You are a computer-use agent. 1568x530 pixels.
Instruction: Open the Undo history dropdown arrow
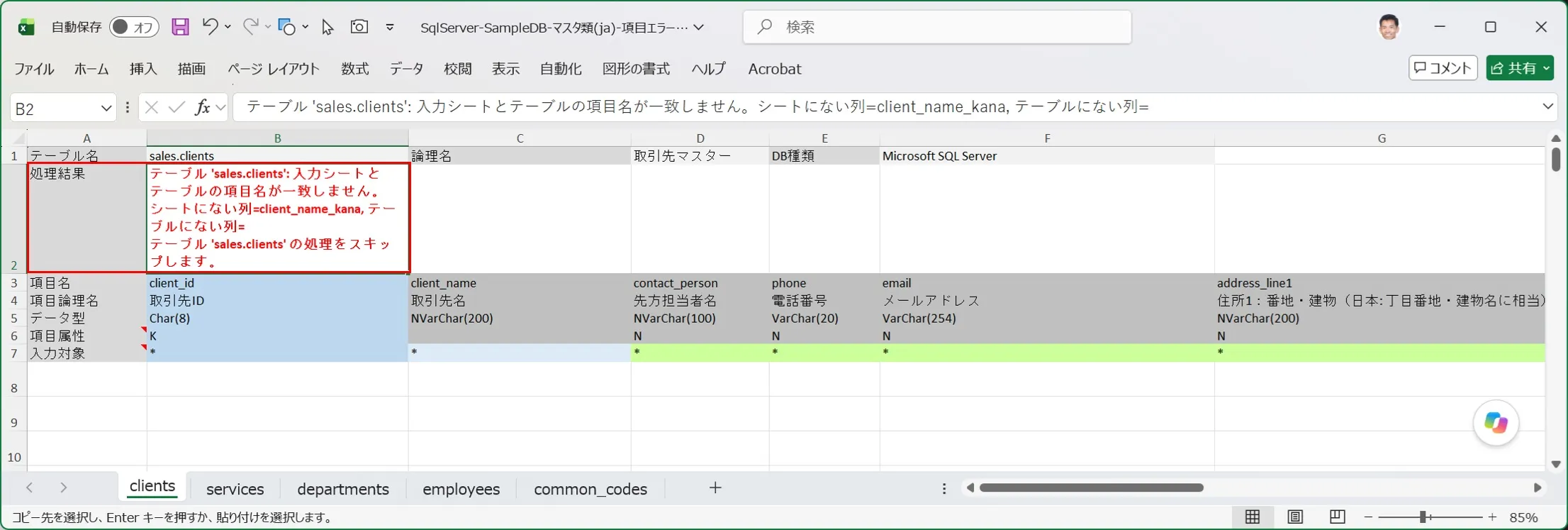tap(228, 27)
